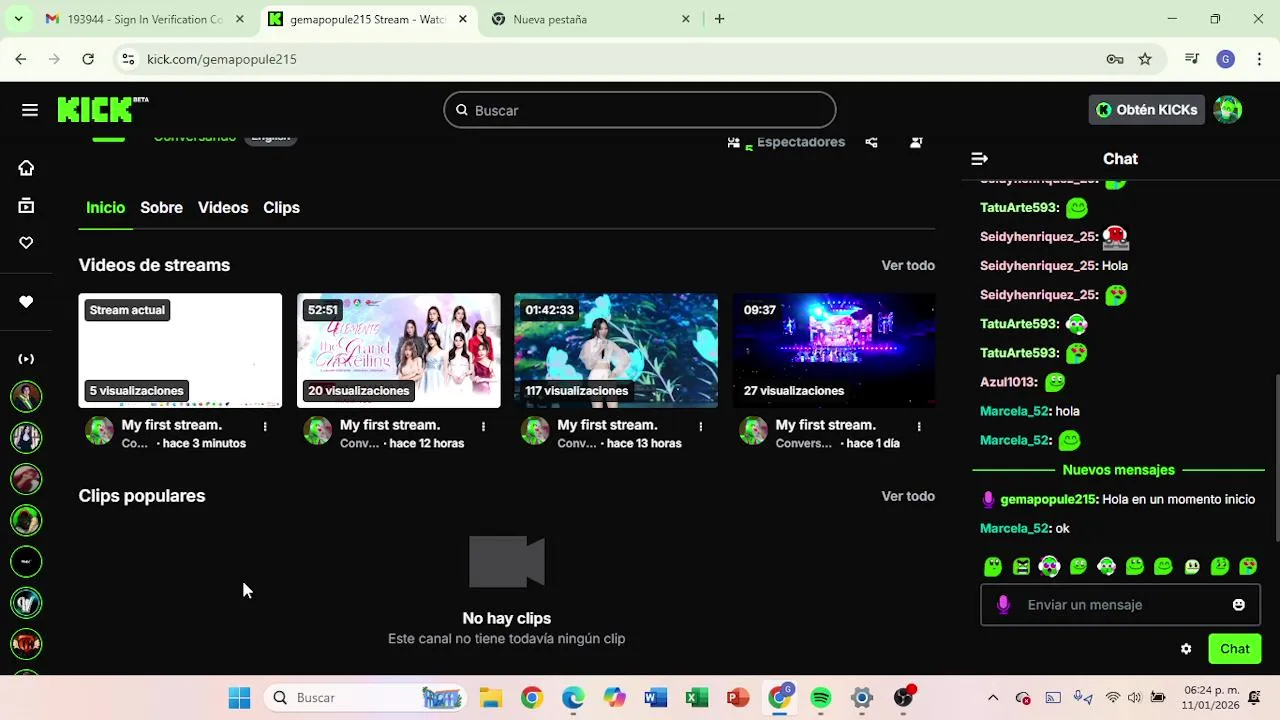
Task: Open Seidyhenriquez_25 username saying Hola
Action: [x=1038, y=266]
